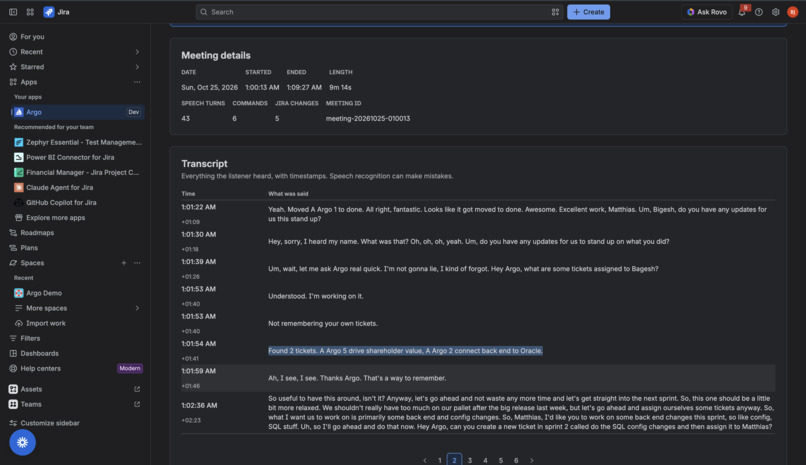Open Power BI Connector app icon

coord(19,157)
